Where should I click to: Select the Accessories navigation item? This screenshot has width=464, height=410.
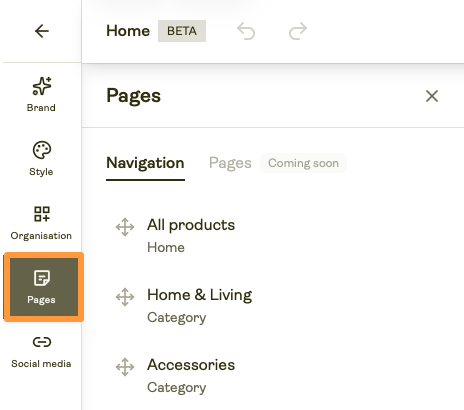tap(191, 365)
